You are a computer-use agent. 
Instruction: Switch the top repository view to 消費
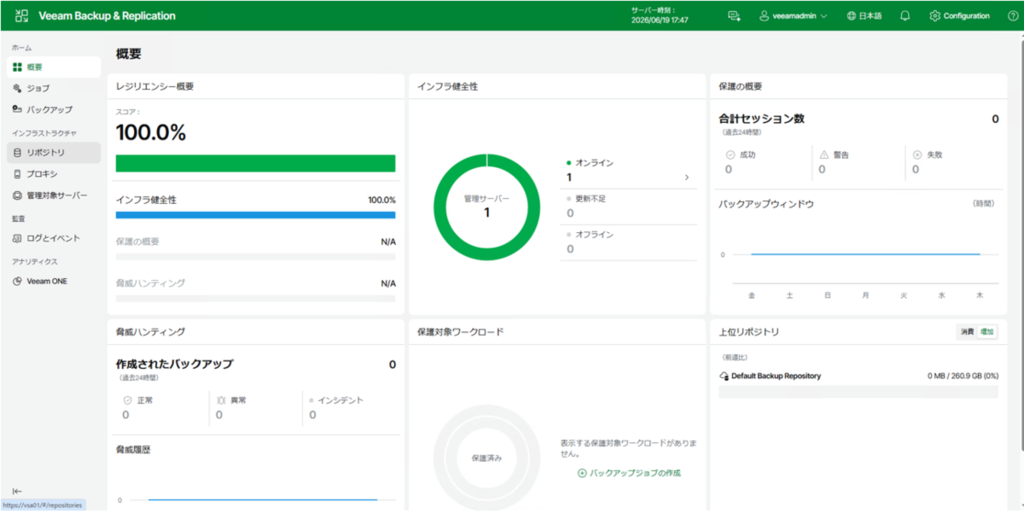[x=967, y=332]
